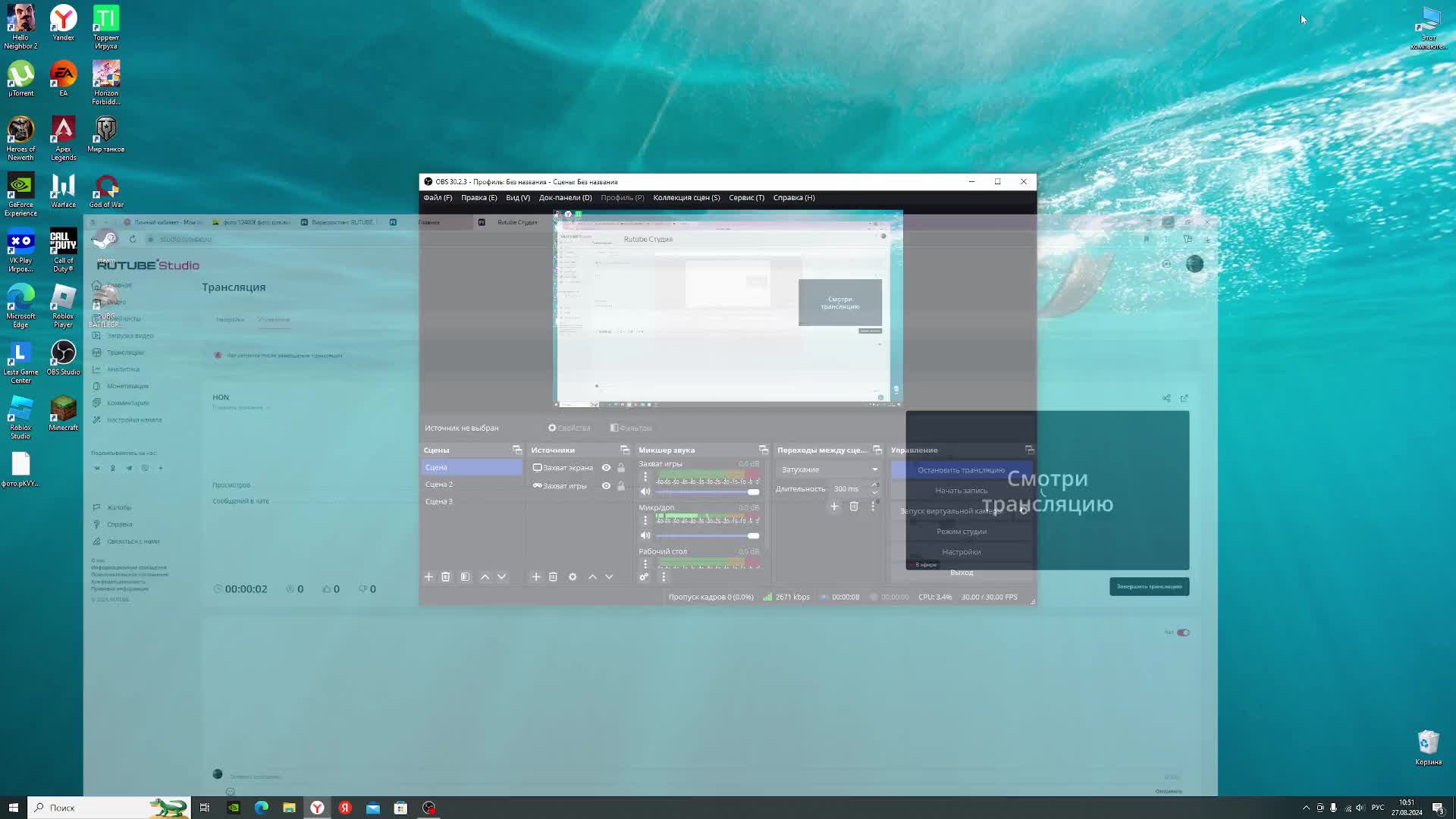Select Сцена 2 in scenes list

tap(439, 485)
